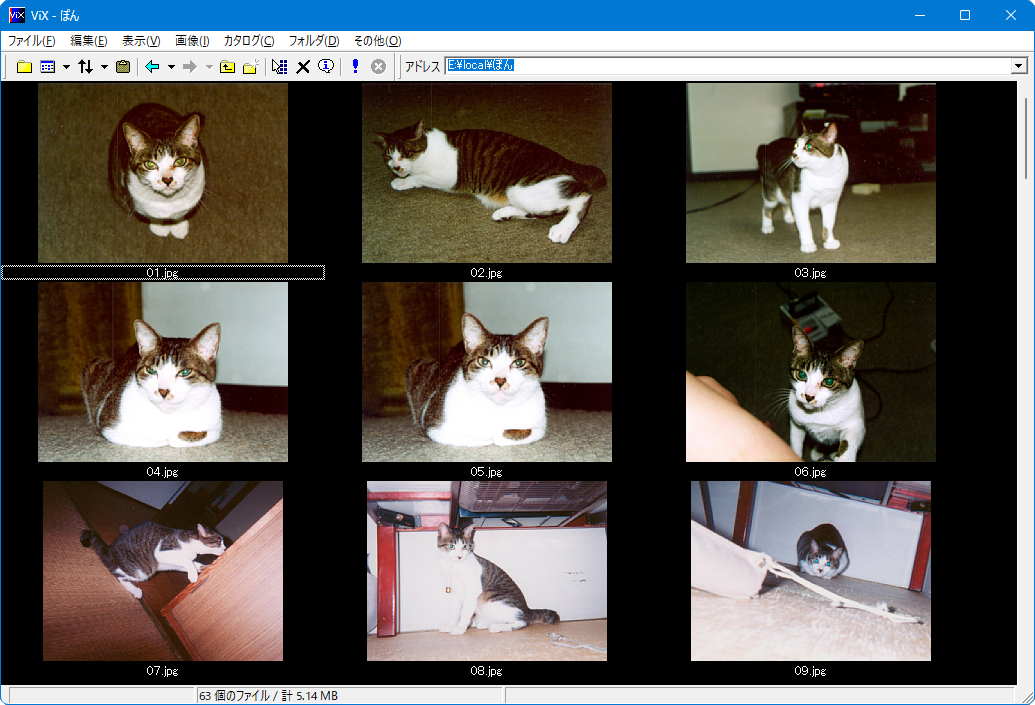Open the 表示(V) menu
Viewport: 1035px width, 705px height.
point(141,41)
